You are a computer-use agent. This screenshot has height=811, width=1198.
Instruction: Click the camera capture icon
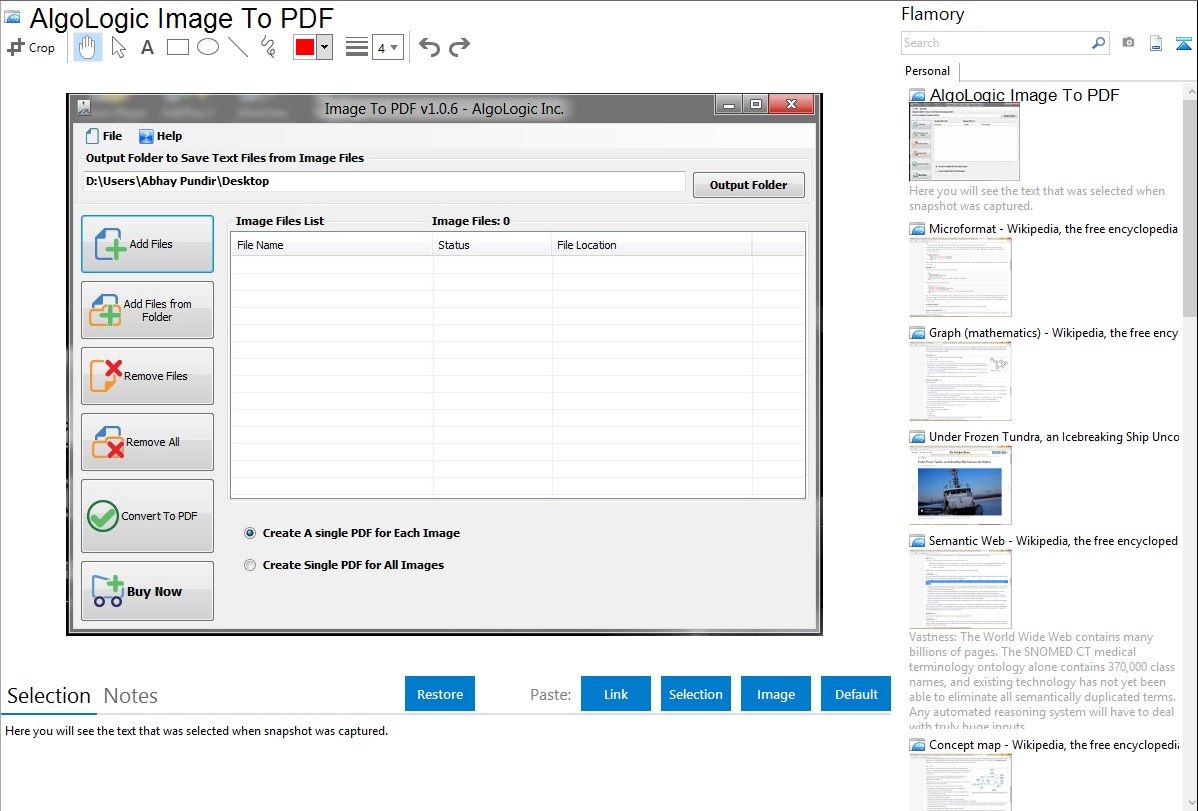point(1128,43)
